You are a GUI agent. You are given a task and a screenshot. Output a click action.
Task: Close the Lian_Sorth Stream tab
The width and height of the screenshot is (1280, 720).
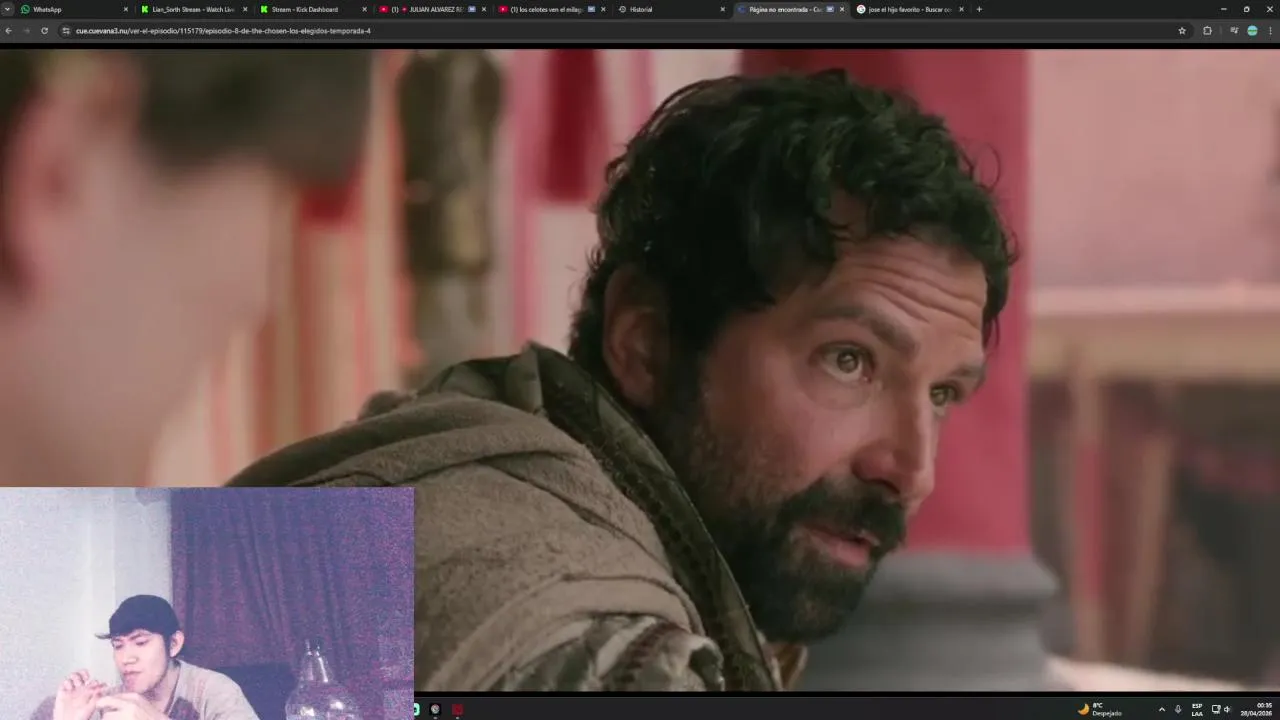pyautogui.click(x=244, y=9)
